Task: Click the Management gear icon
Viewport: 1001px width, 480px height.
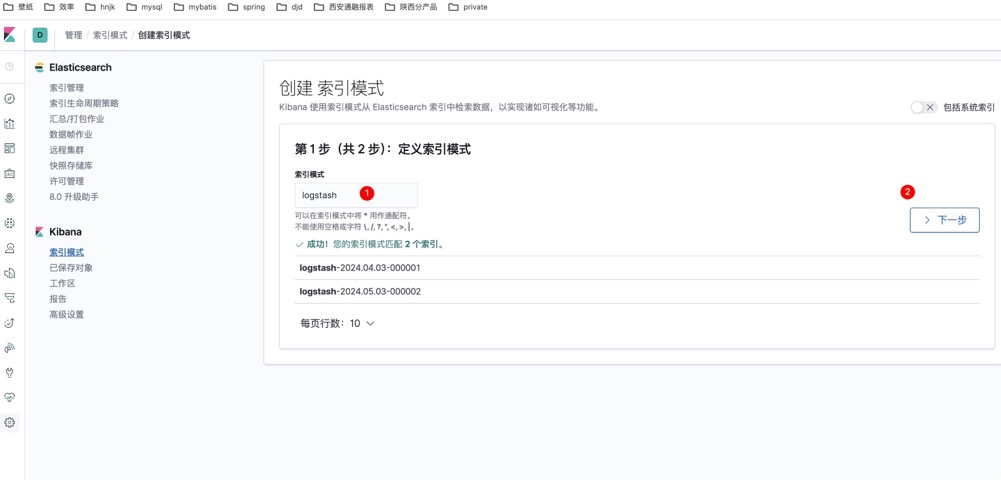Action: [x=10, y=423]
